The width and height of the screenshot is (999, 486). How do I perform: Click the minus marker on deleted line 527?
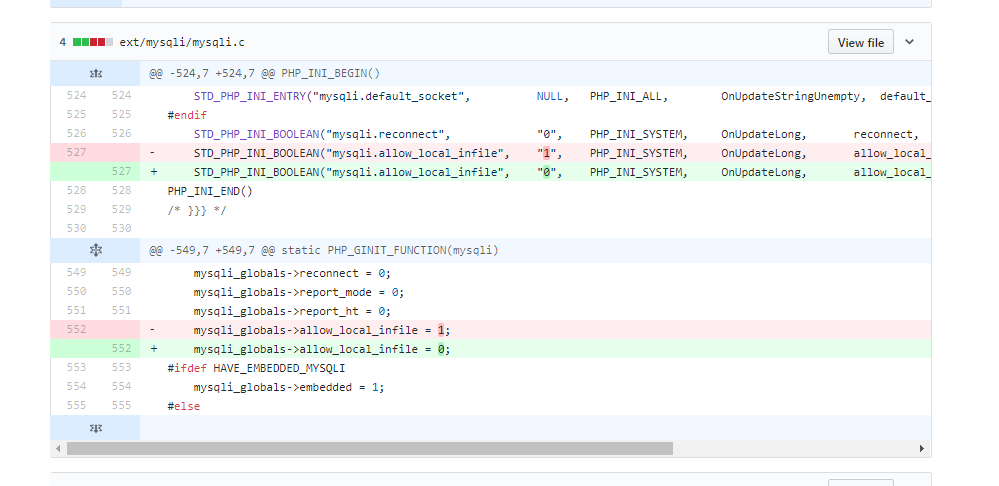[153, 153]
